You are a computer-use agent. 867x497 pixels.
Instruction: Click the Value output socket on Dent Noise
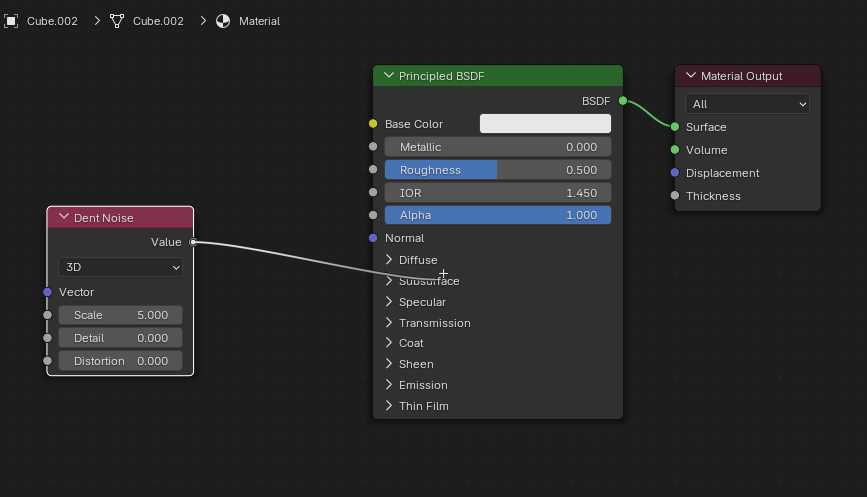[193, 242]
